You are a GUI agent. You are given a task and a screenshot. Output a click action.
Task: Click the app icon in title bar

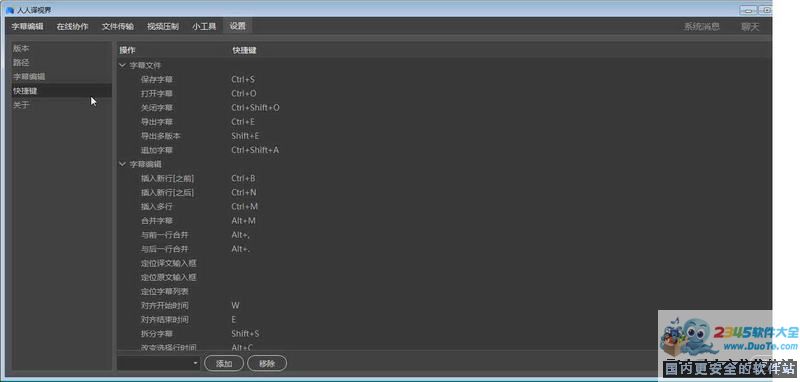point(9,10)
